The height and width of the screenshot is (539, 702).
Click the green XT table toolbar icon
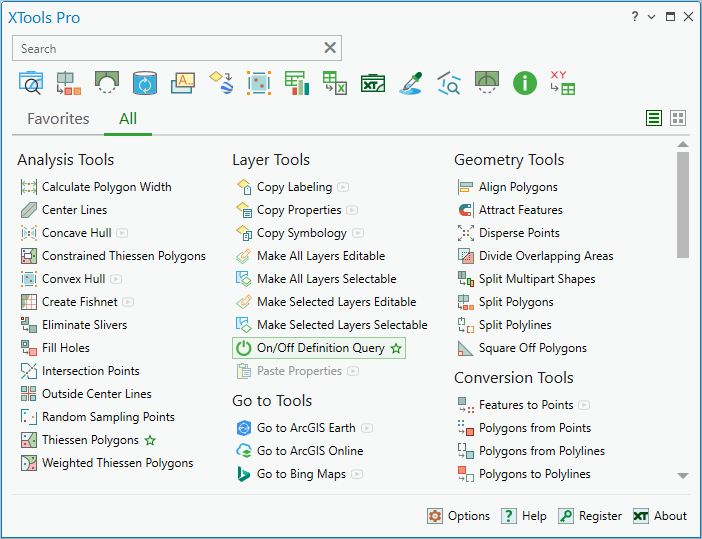pyautogui.click(x=373, y=83)
